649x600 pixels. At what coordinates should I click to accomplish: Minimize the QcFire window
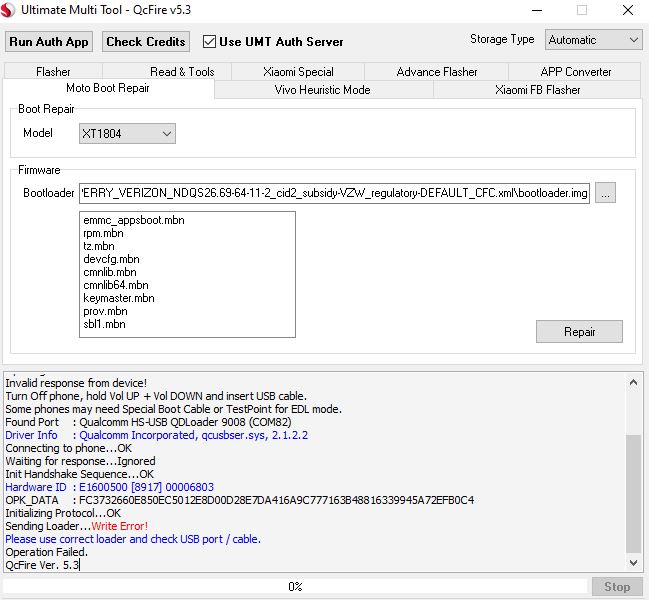(537, 10)
